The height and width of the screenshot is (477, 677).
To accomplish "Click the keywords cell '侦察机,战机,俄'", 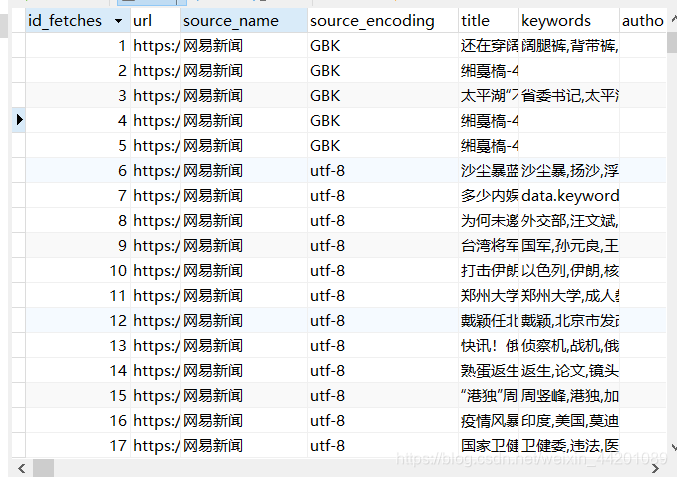I will [x=569, y=345].
